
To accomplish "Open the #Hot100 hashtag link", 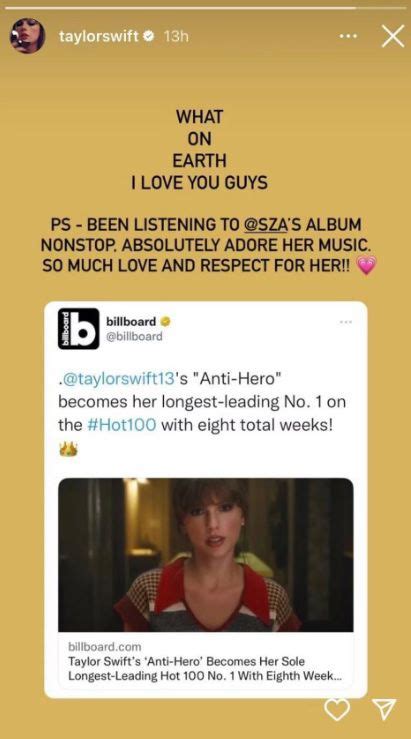I will (122, 425).
